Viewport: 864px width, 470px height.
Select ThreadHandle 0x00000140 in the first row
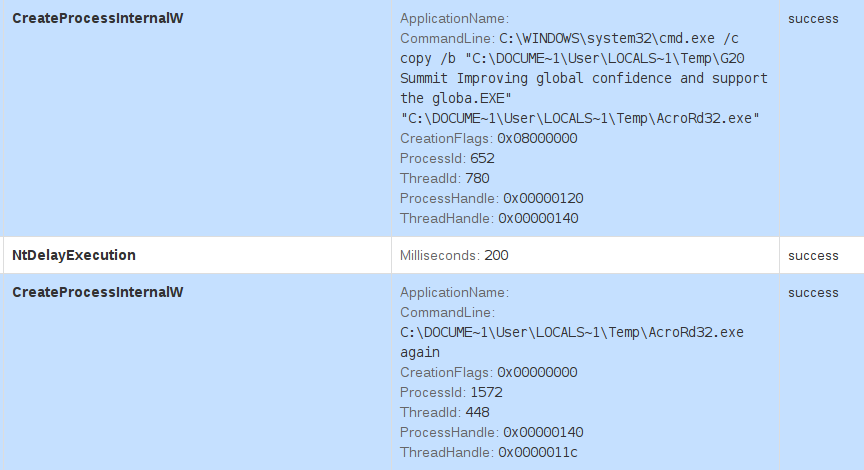[x=538, y=218]
